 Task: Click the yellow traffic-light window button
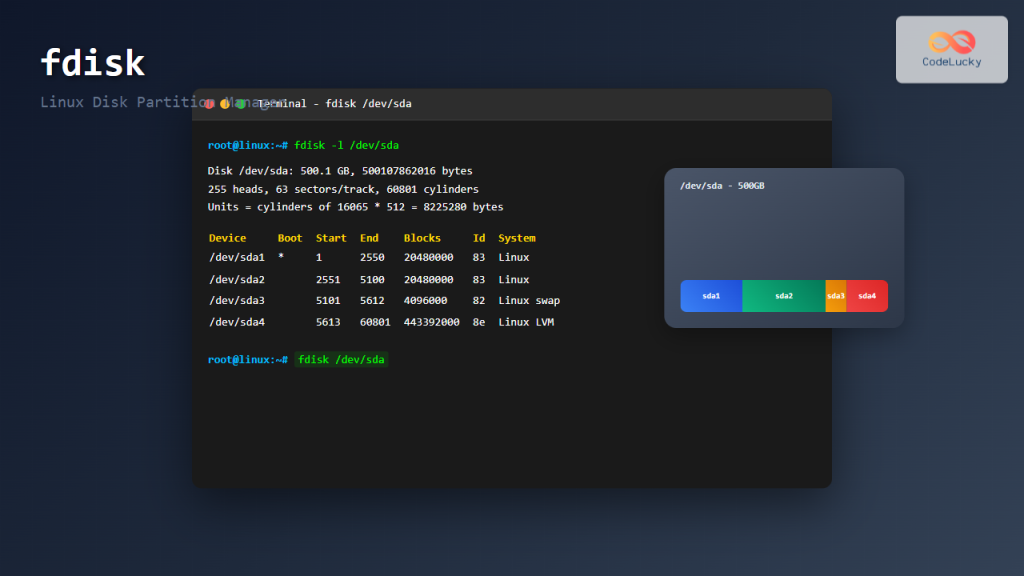(x=224, y=103)
